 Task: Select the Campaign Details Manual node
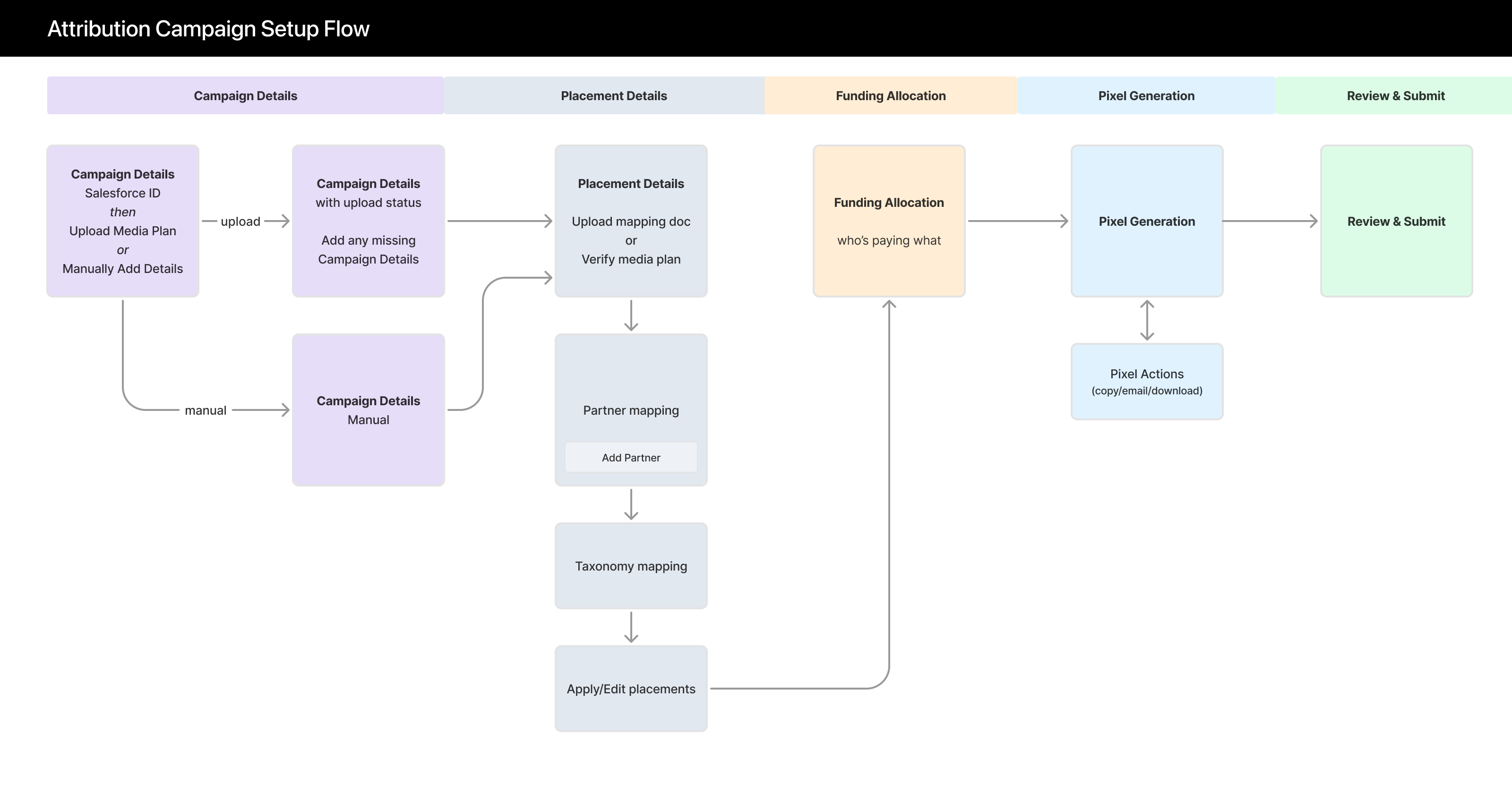pos(368,410)
